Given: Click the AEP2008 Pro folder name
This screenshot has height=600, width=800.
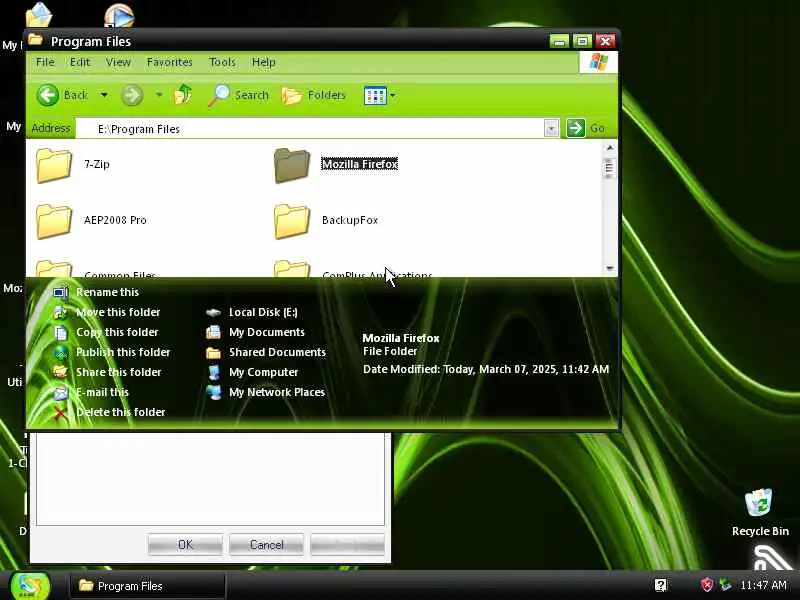Looking at the screenshot, I should 115,220.
